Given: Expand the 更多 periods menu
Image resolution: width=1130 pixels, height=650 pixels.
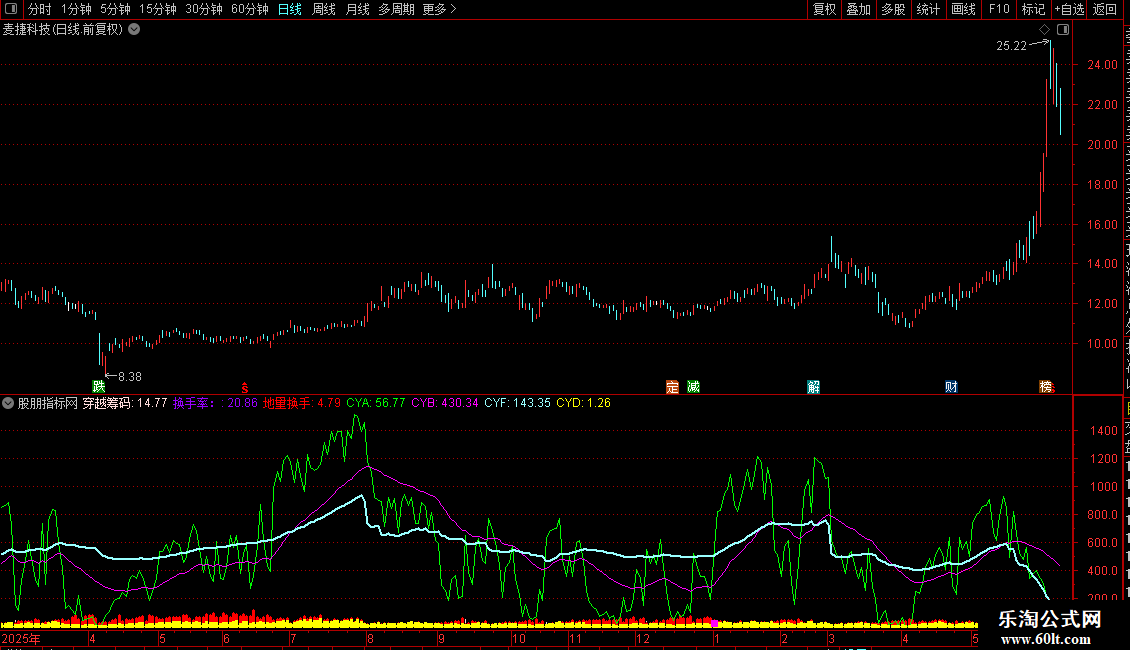Looking at the screenshot, I should coord(440,9).
